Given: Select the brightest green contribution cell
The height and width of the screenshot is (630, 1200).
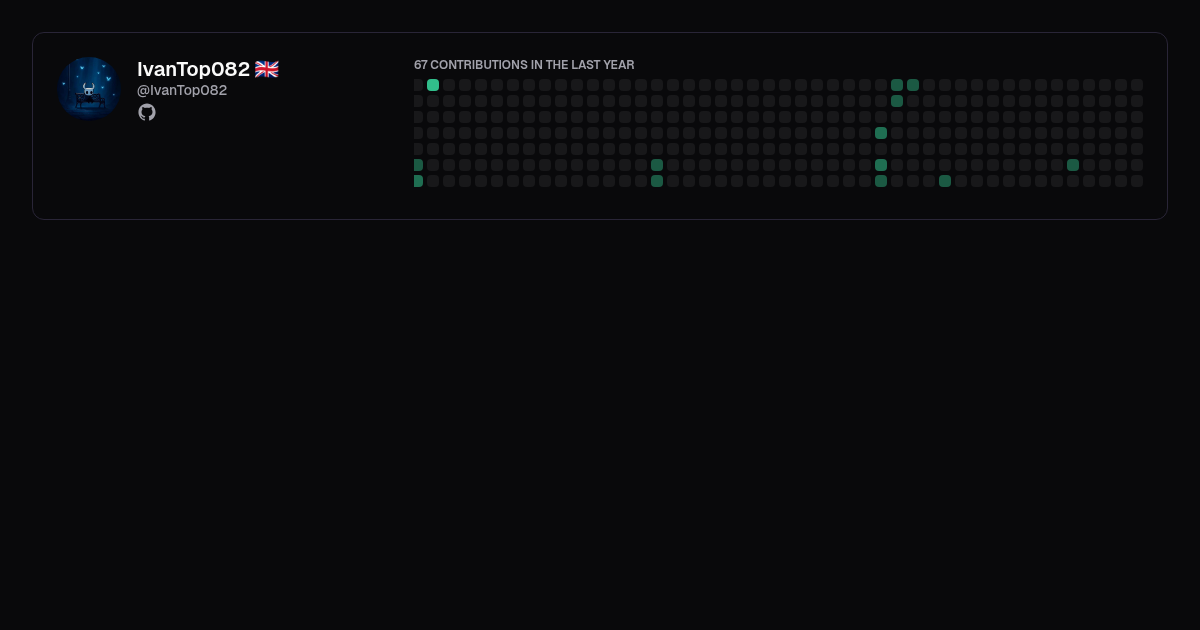Looking at the screenshot, I should [x=433, y=85].
